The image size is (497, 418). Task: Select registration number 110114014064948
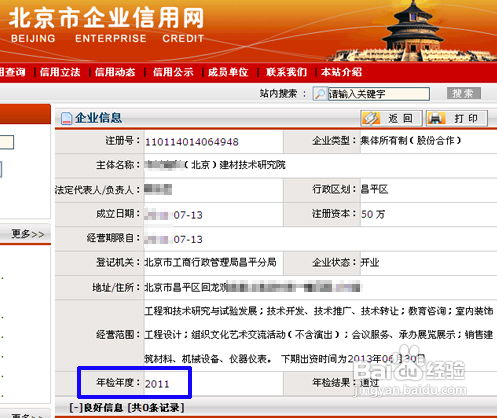(192, 142)
